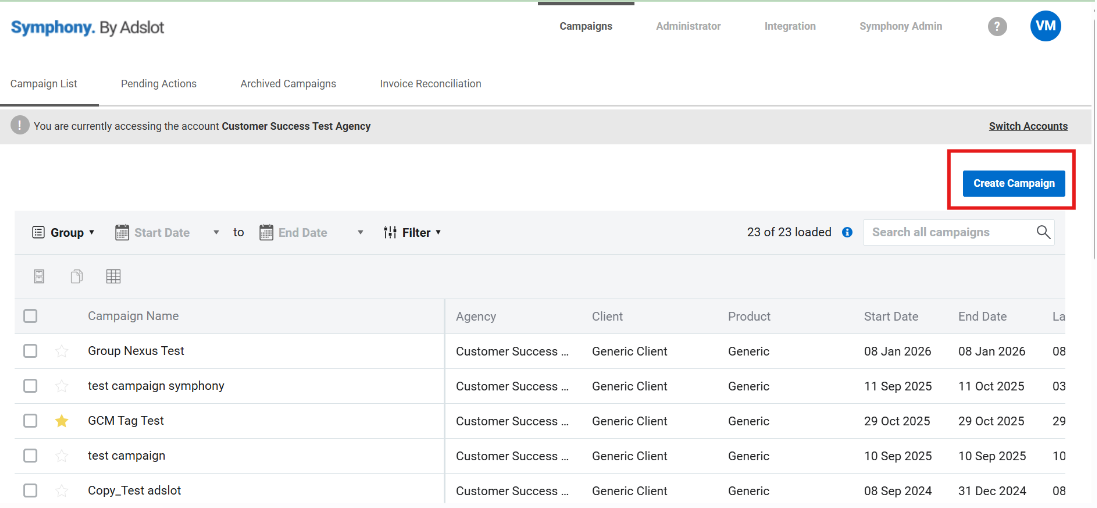Click the PDF export icon in grid toolbar

pyautogui.click(x=39, y=276)
